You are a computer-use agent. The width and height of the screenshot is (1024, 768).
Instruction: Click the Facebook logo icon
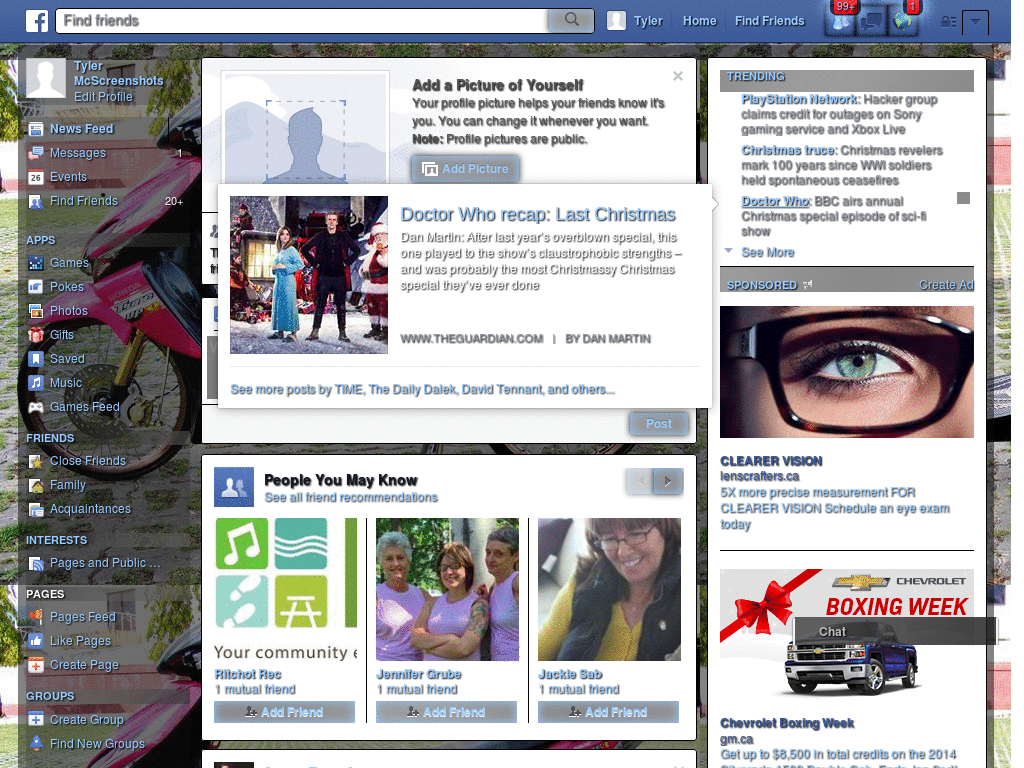37,21
